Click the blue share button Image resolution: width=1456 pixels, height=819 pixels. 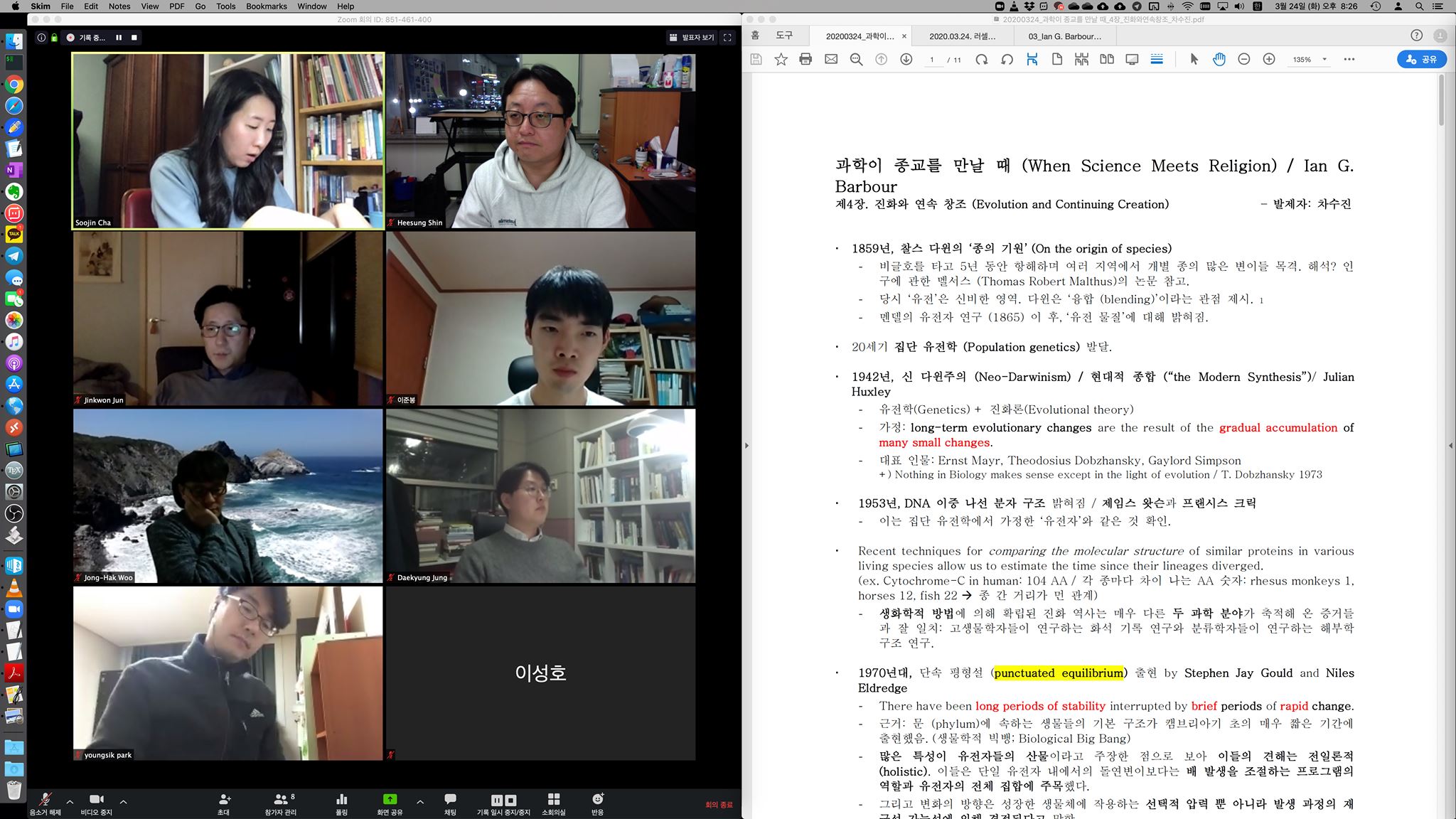pyautogui.click(x=1421, y=60)
